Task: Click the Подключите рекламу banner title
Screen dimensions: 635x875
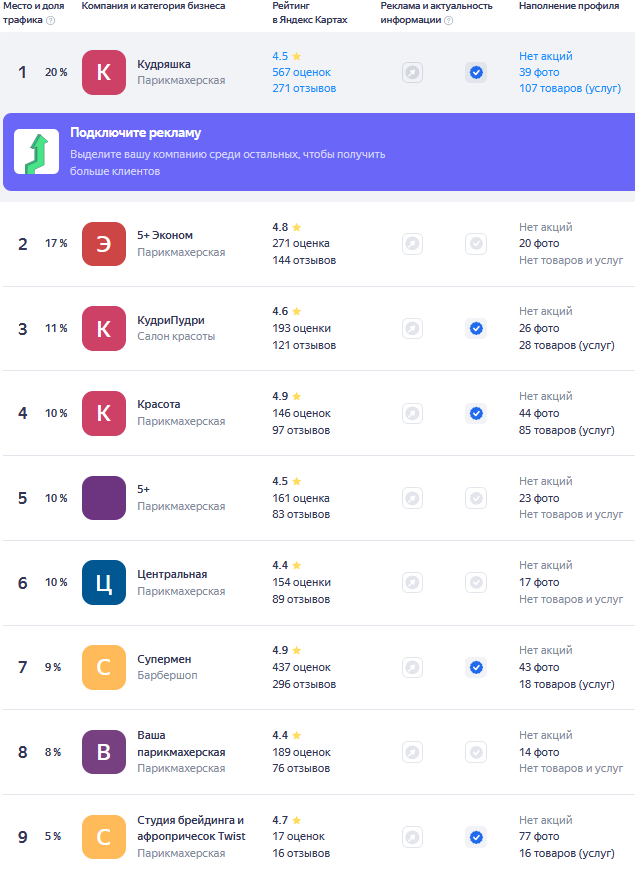Action: (x=136, y=133)
